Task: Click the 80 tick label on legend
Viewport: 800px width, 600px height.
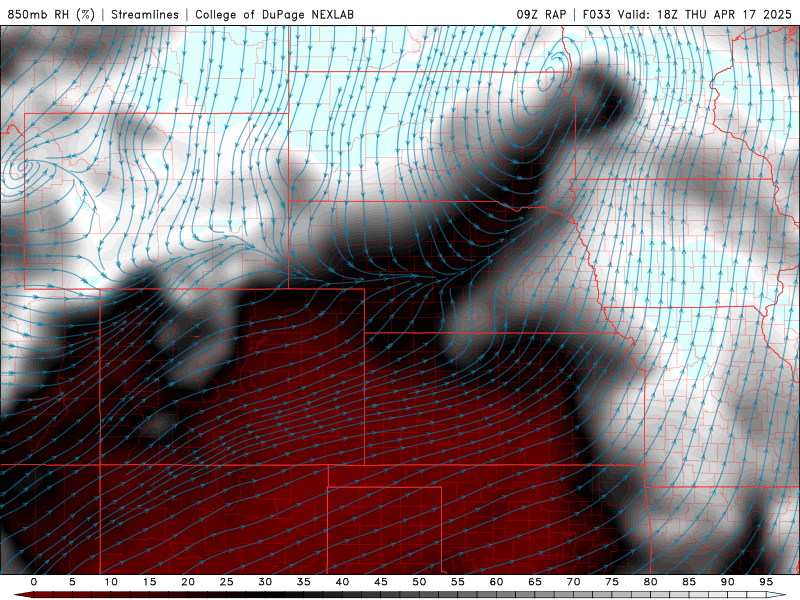Action: pos(650,582)
